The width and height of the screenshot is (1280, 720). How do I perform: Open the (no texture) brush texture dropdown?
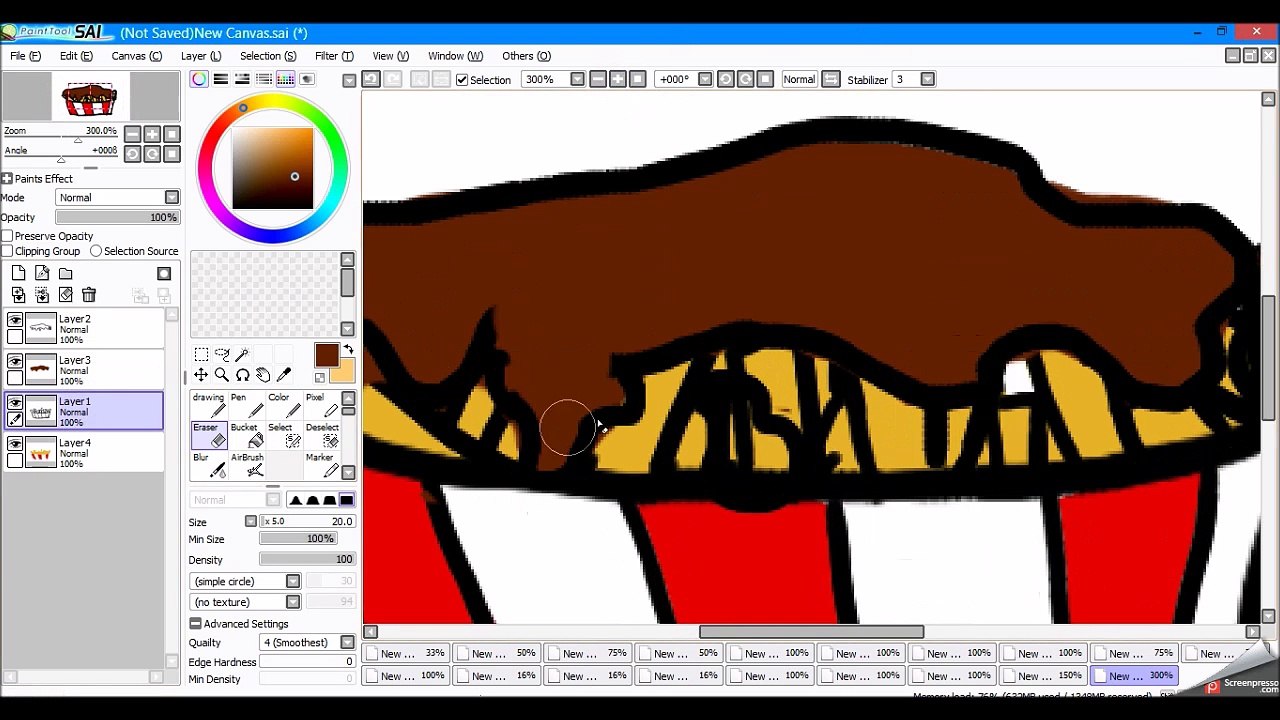tap(245, 602)
